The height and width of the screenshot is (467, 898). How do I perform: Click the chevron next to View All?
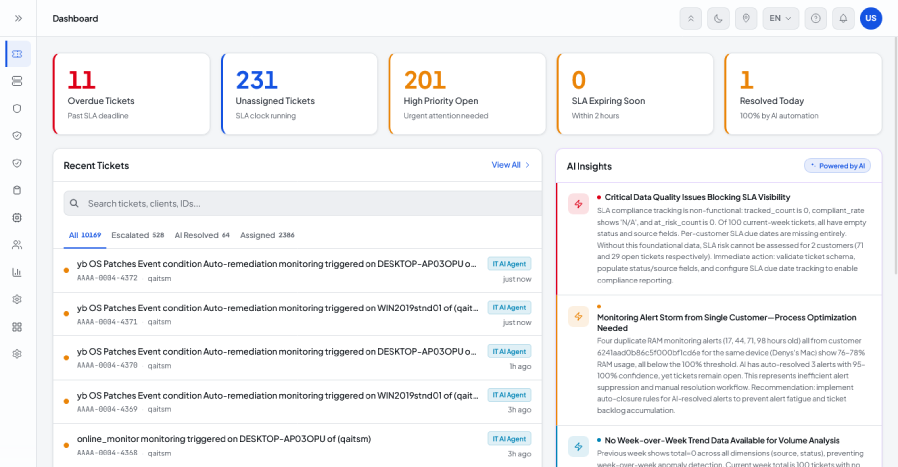pos(527,165)
